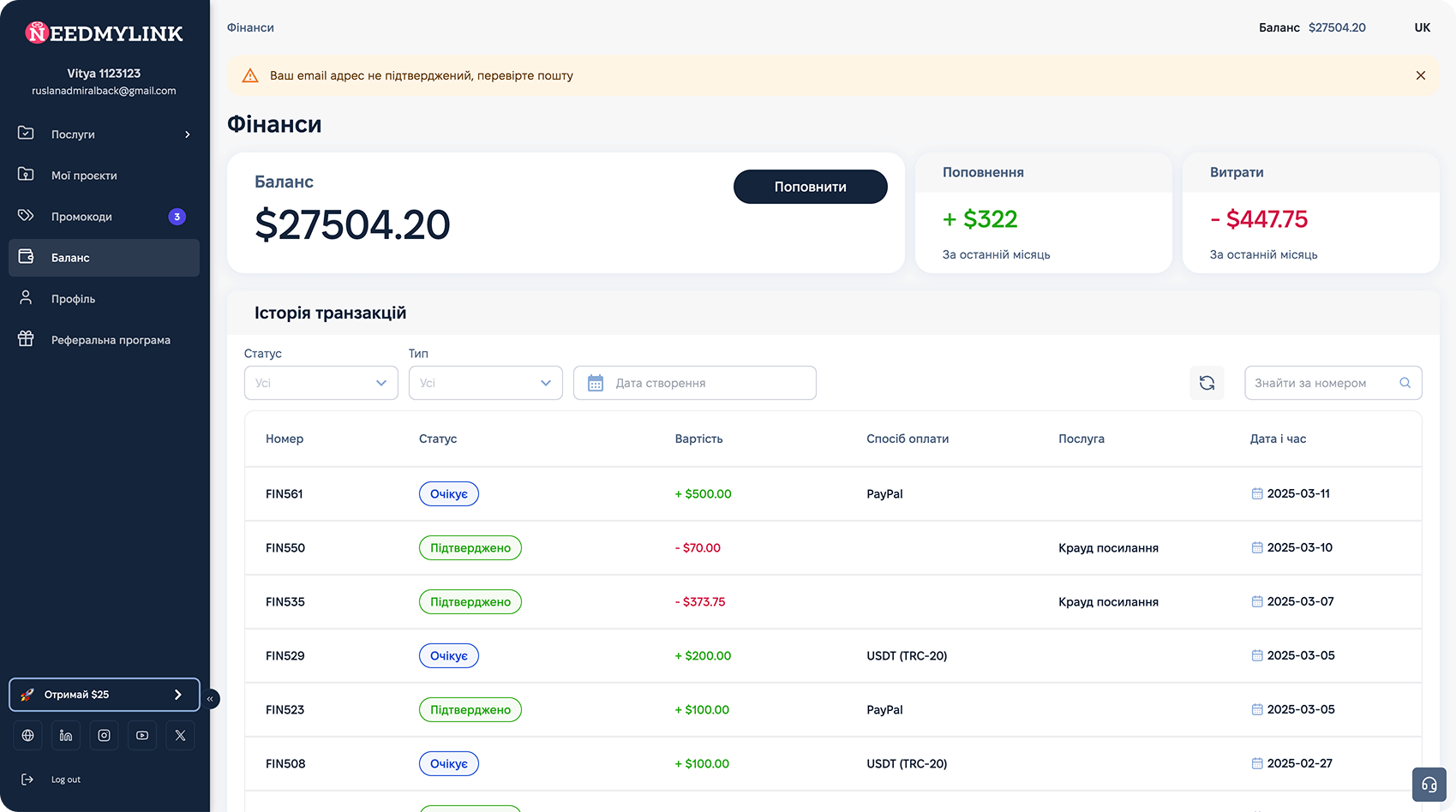Open the Статус filter dropdown

[x=321, y=383]
